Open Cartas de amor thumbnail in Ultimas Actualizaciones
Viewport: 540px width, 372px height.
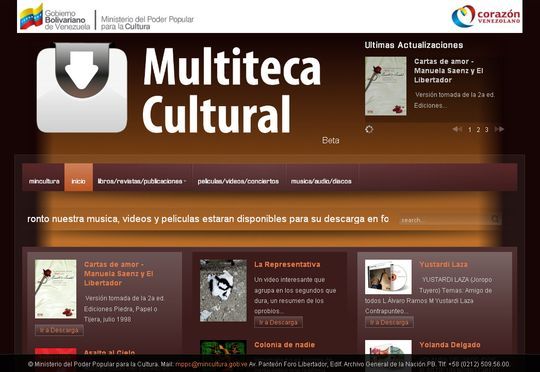click(x=385, y=86)
